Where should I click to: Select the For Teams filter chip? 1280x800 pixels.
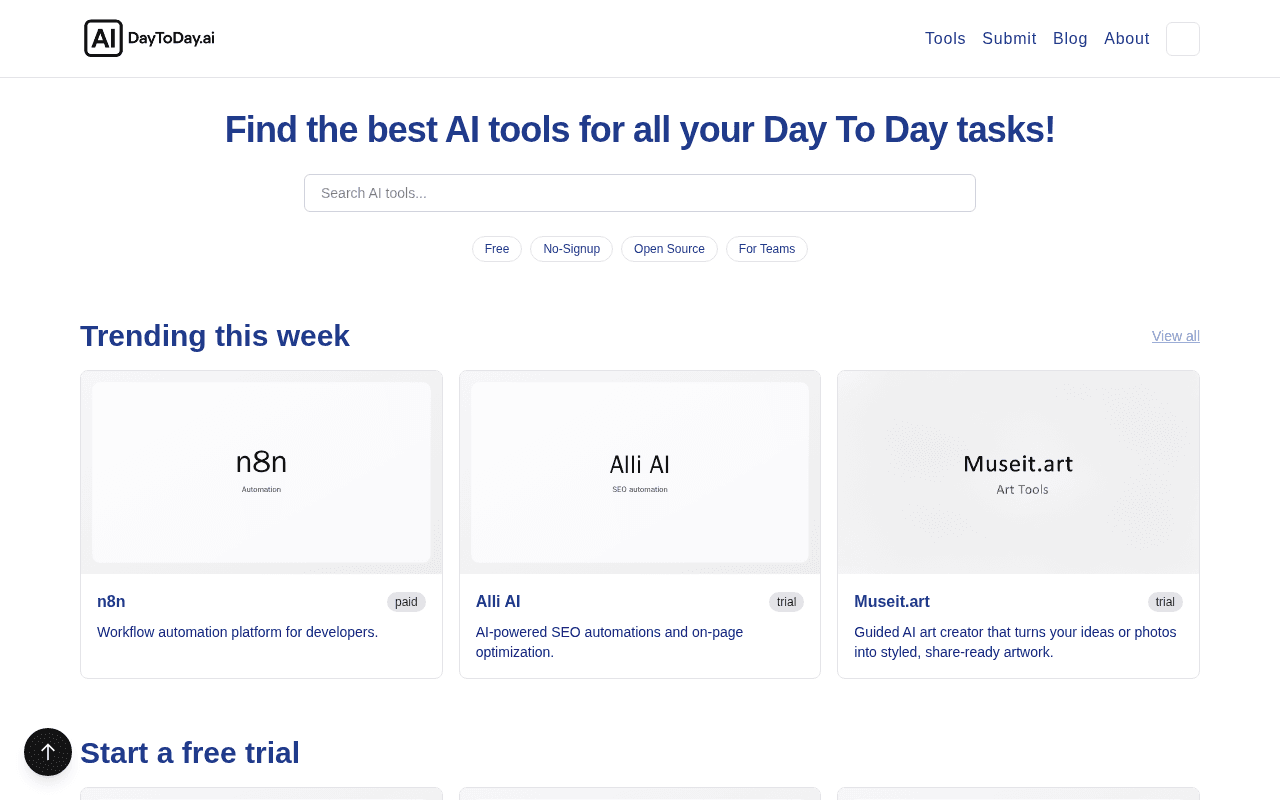pyautogui.click(x=767, y=249)
